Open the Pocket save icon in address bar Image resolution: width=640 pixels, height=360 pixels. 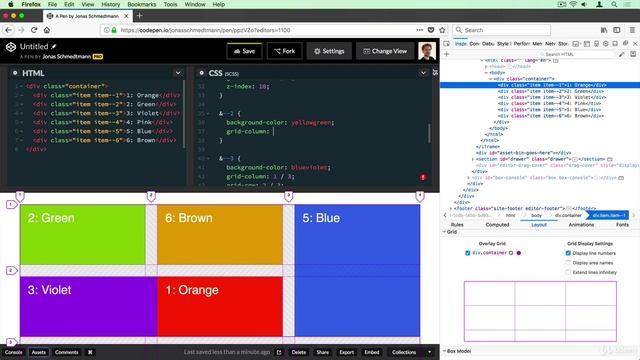click(x=431, y=30)
